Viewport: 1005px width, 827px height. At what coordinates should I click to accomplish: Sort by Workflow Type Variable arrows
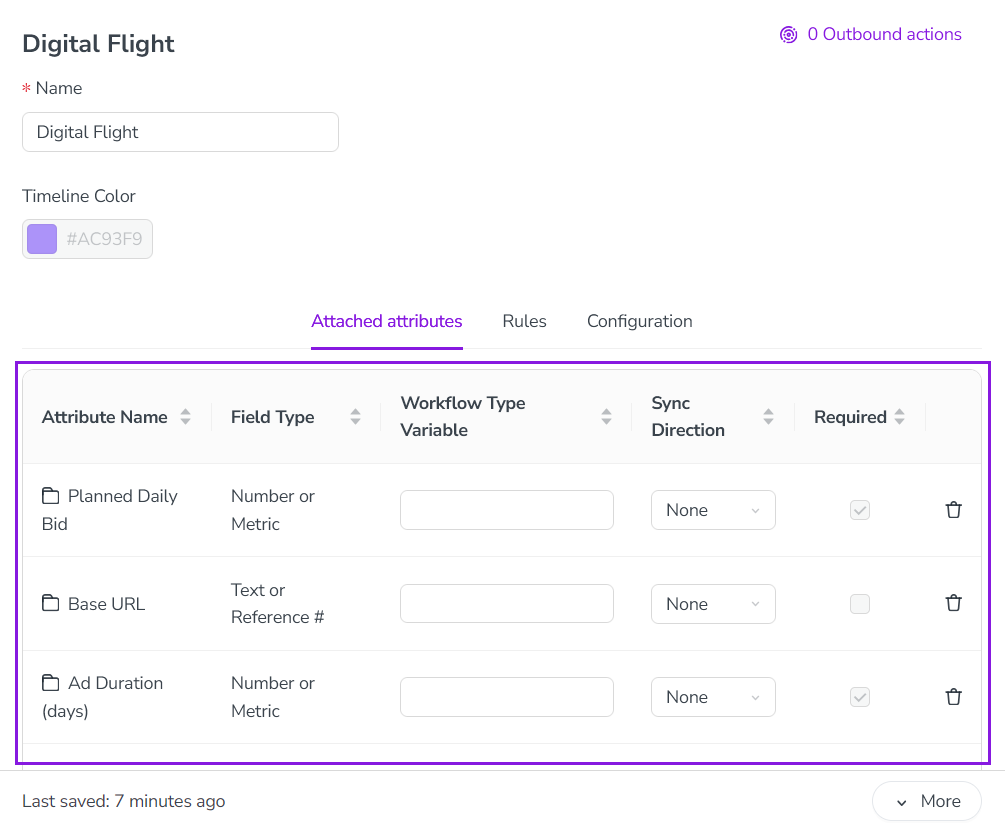pos(606,417)
